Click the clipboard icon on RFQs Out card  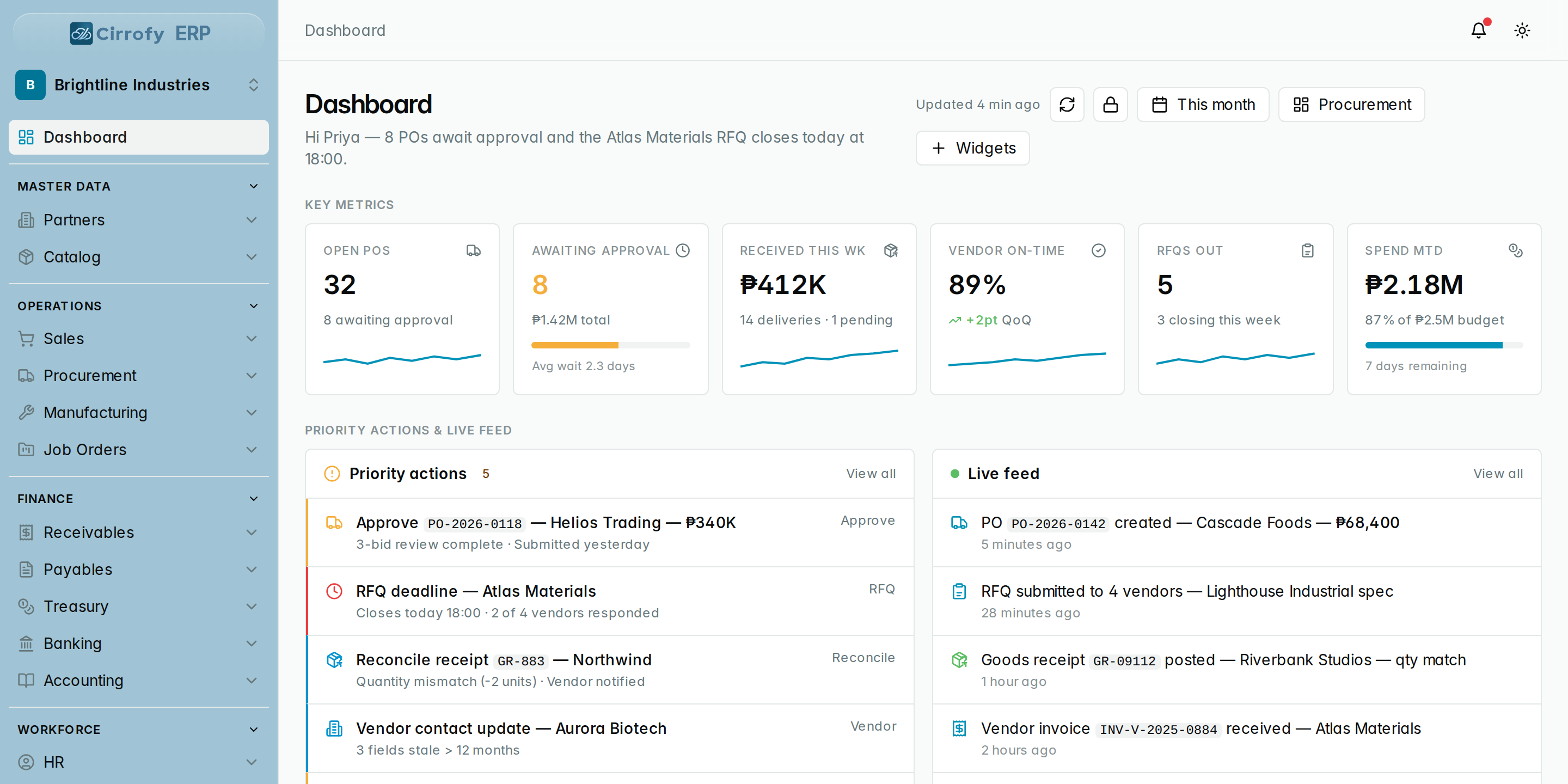pos(1307,250)
